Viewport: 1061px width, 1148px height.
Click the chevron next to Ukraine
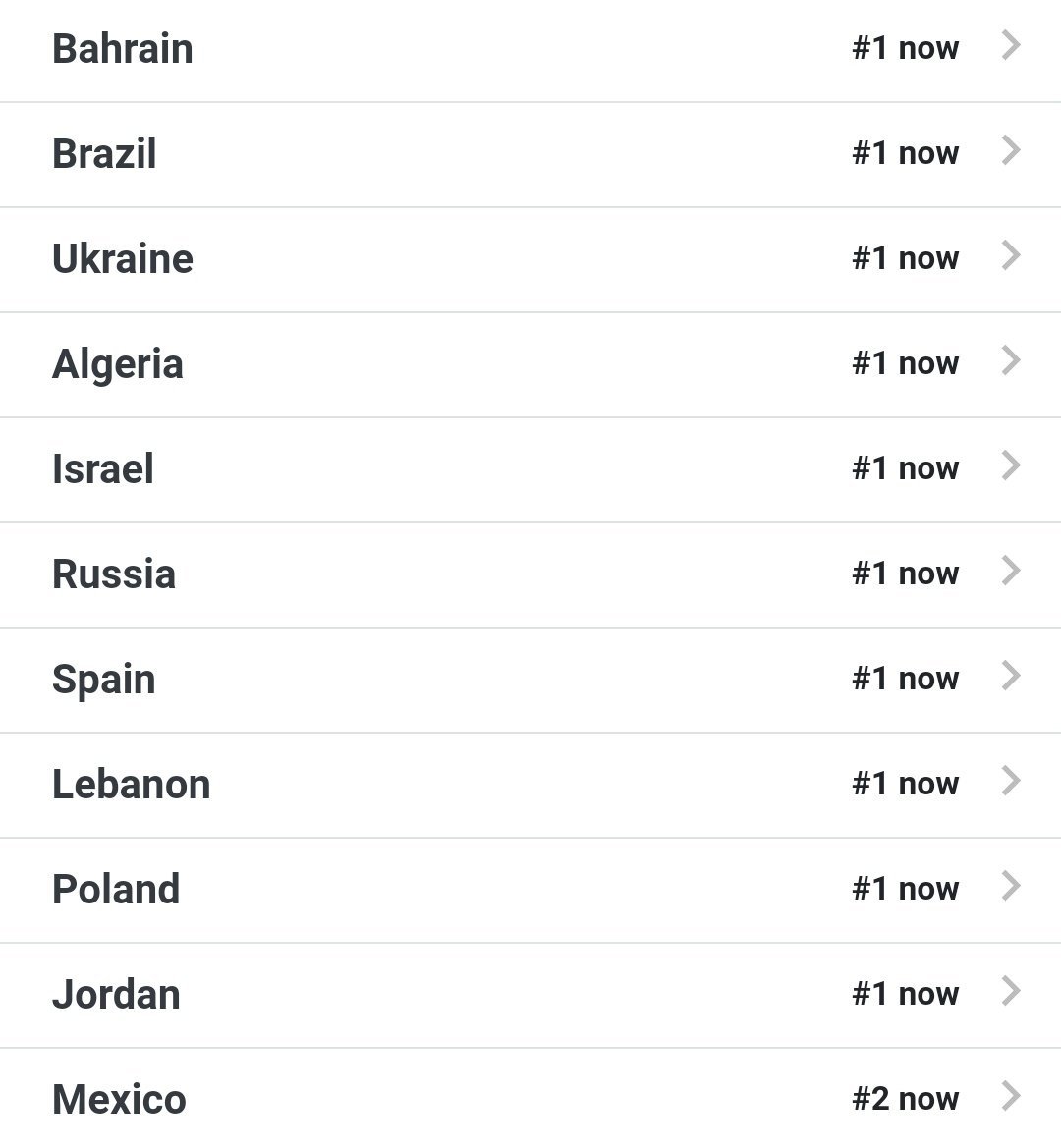pos(1011,255)
